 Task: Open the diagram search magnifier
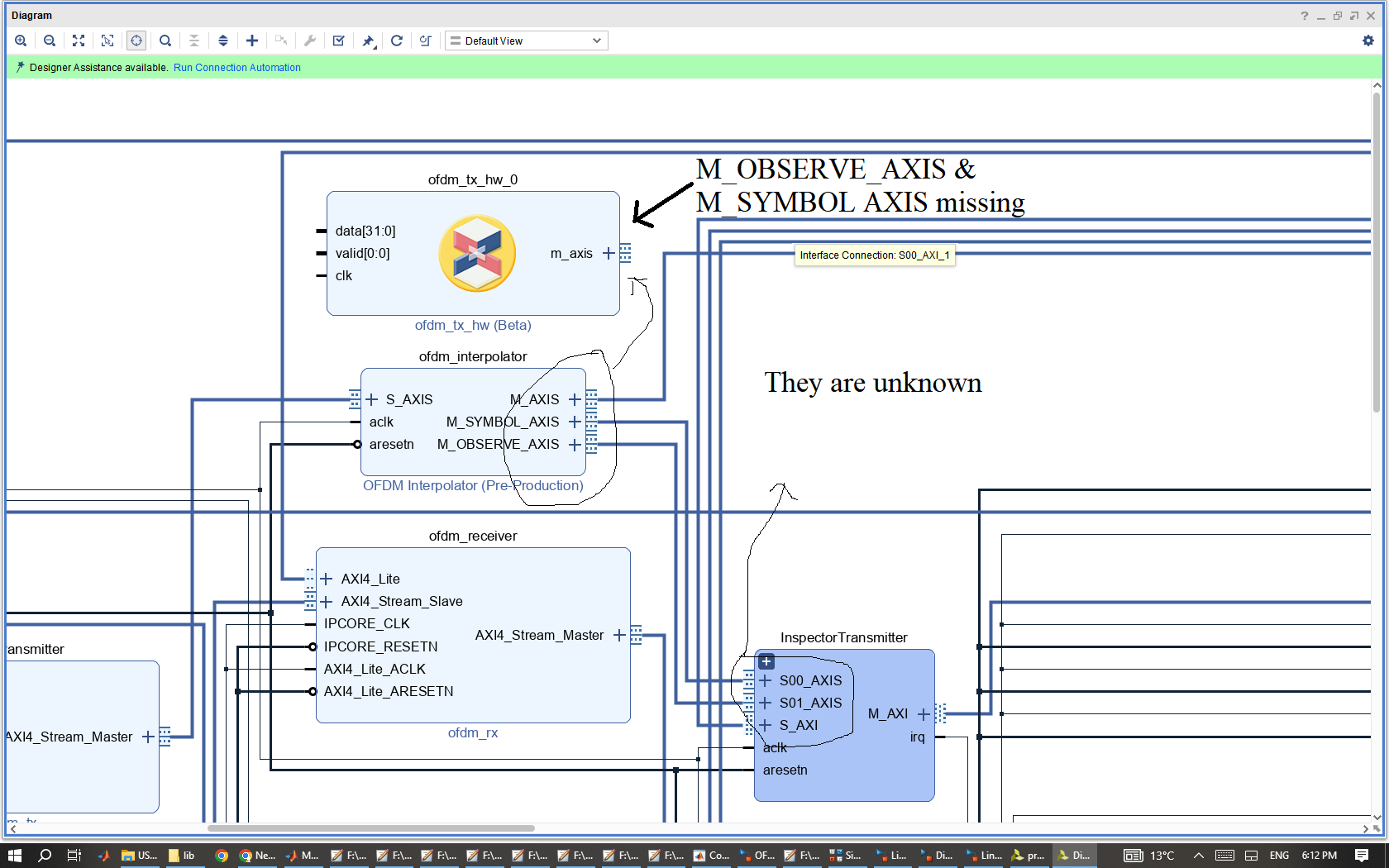pos(165,41)
